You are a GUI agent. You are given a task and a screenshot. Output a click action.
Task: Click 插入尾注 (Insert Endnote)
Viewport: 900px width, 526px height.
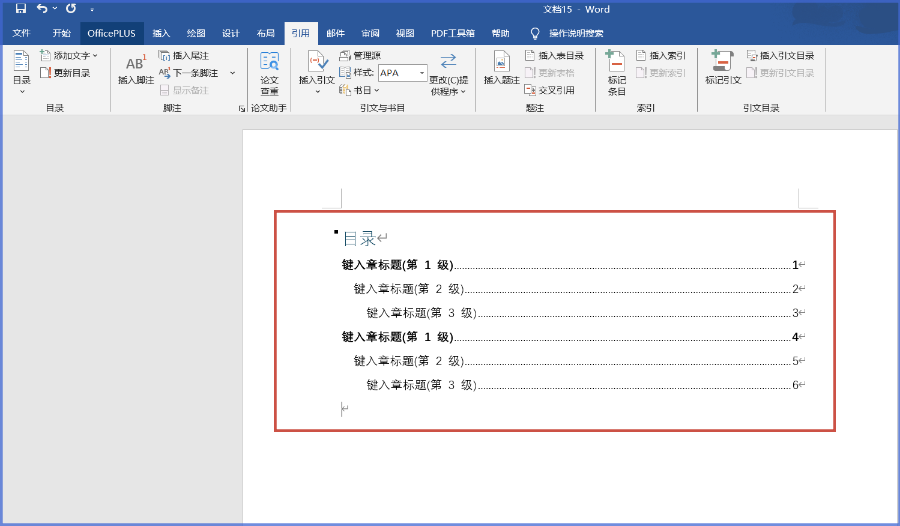click(183, 56)
